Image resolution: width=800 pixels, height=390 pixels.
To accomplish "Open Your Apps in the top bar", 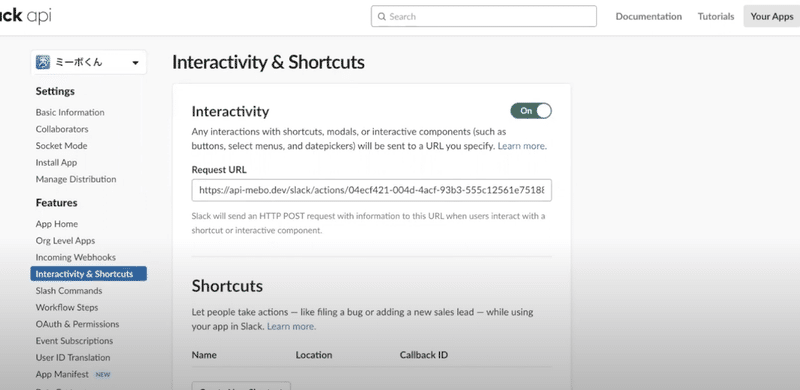I will (771, 16).
